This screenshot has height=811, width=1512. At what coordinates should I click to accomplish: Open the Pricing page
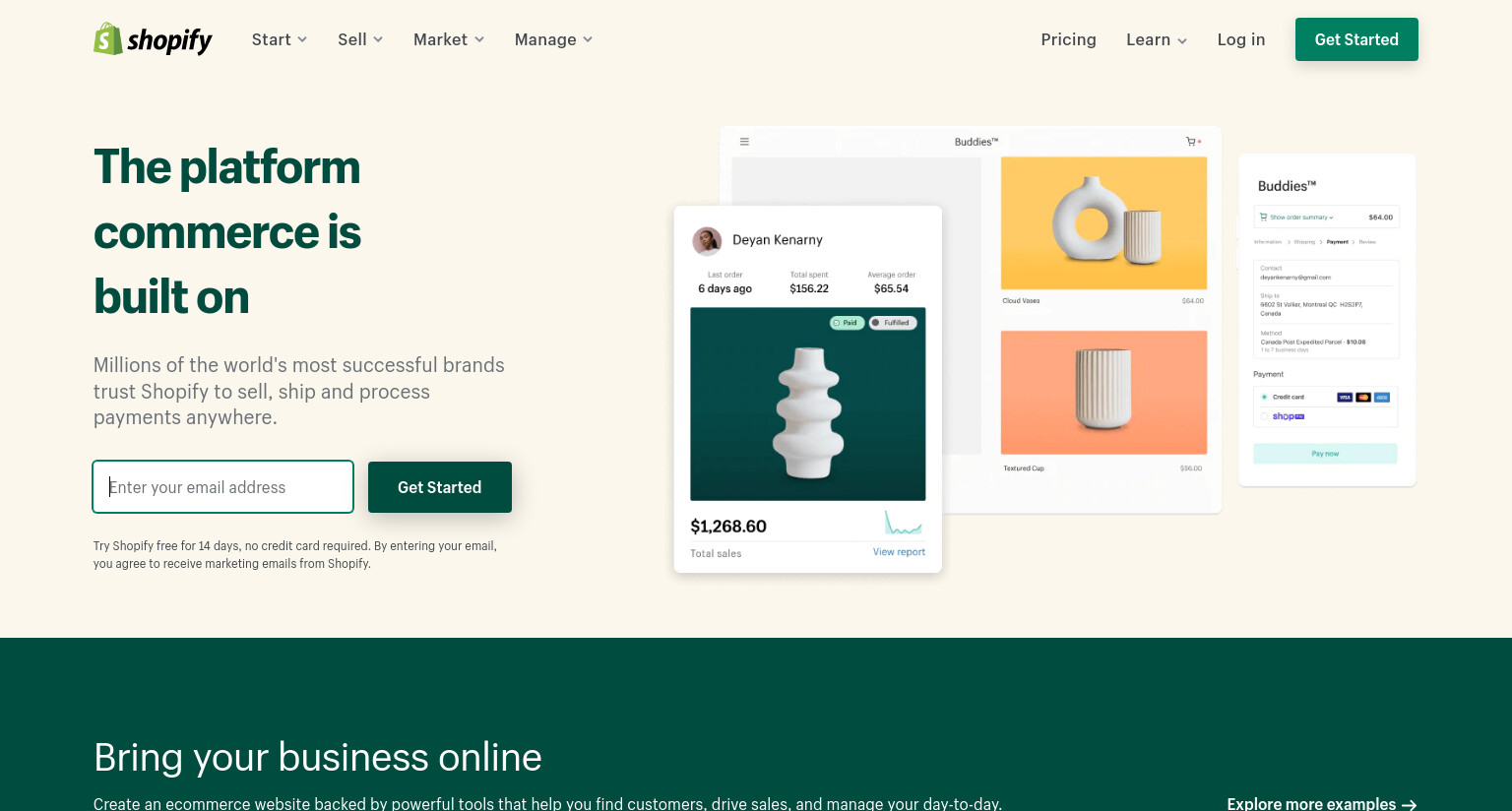tap(1068, 39)
